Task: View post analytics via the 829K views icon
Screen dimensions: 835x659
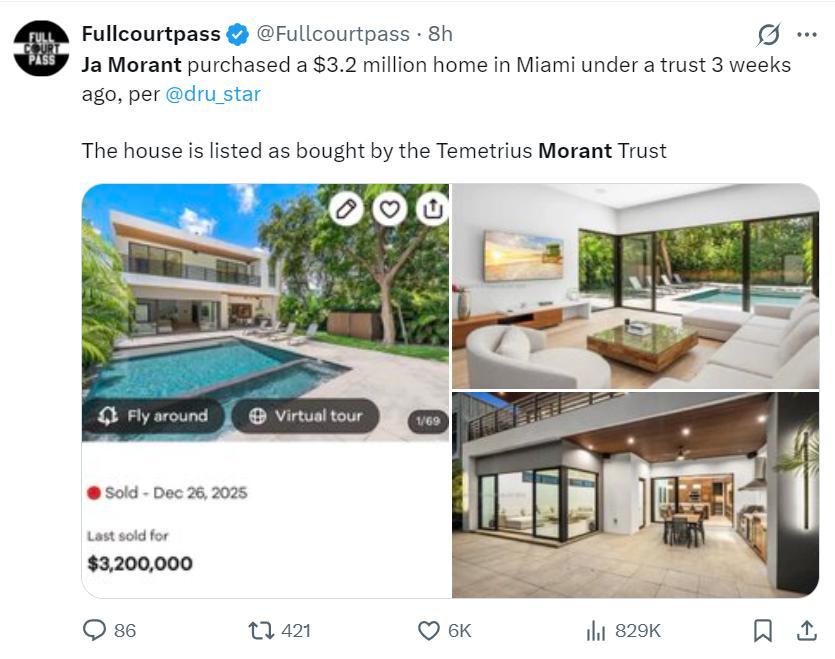Action: coord(596,630)
